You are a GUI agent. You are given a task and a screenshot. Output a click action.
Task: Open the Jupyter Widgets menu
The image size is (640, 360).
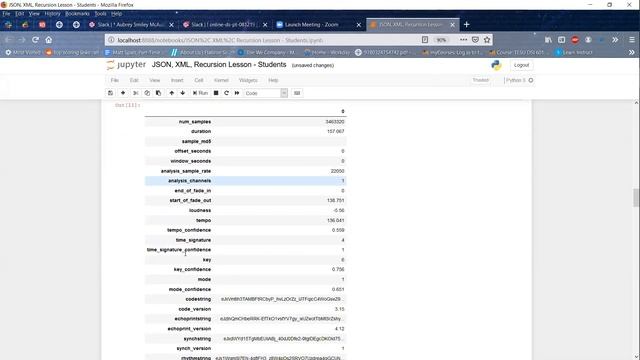tap(248, 80)
